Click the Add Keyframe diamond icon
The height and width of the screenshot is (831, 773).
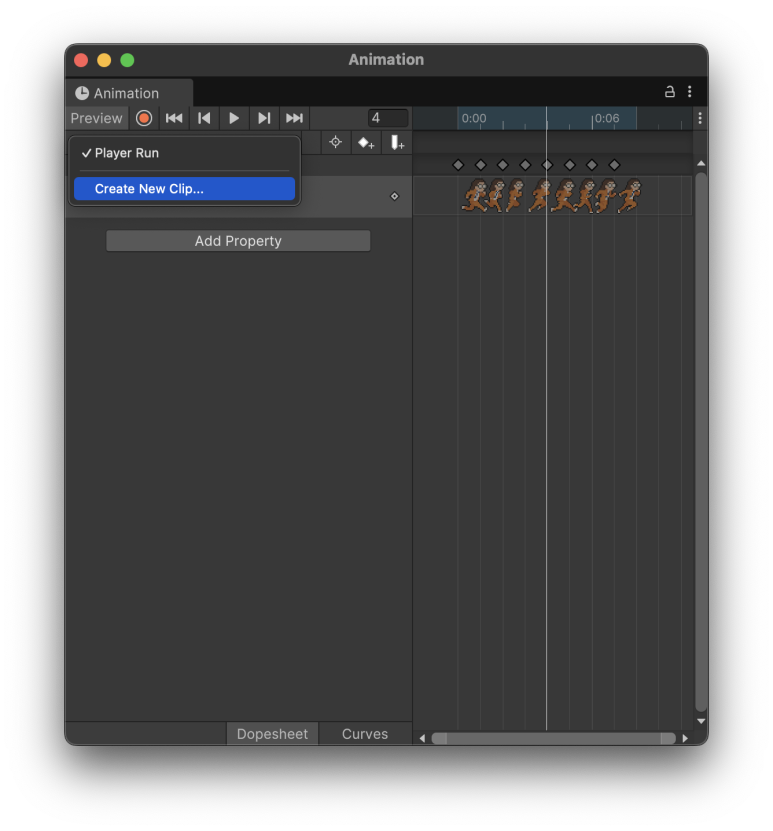[366, 143]
